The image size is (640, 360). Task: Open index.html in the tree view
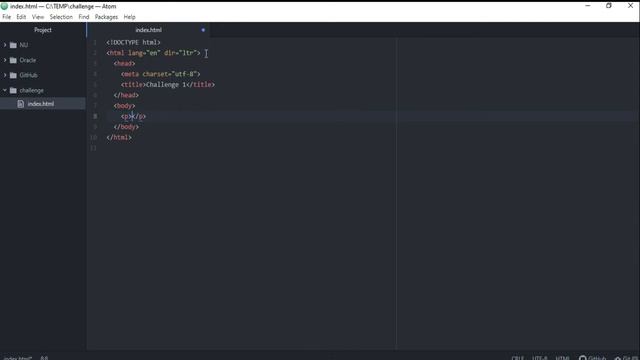coord(41,104)
